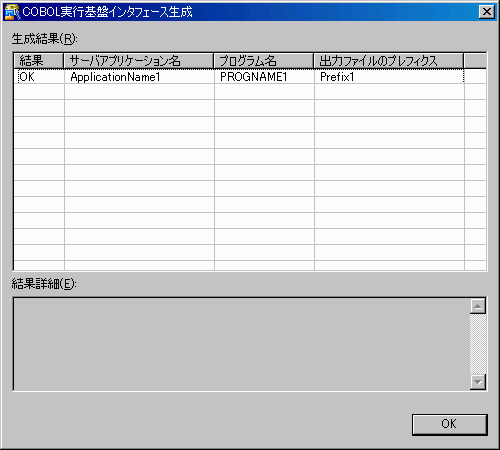500x450 pixels.
Task: Click the dialog title bar text
Action: point(107,12)
